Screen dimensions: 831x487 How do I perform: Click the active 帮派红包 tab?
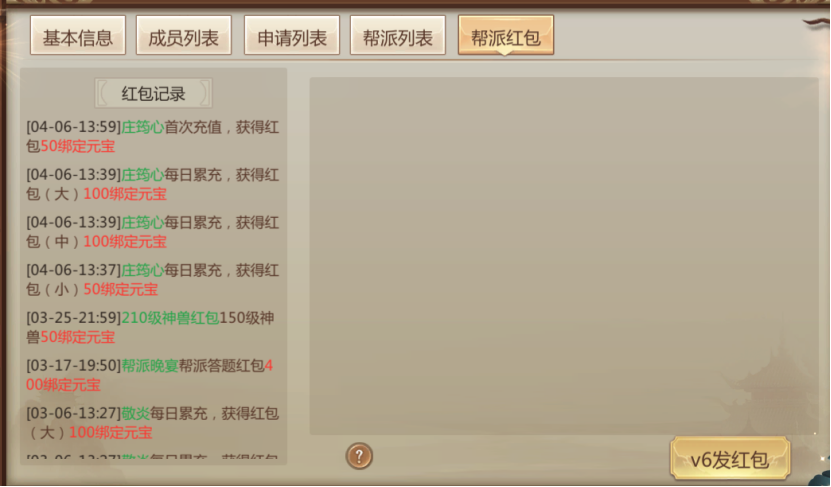506,36
